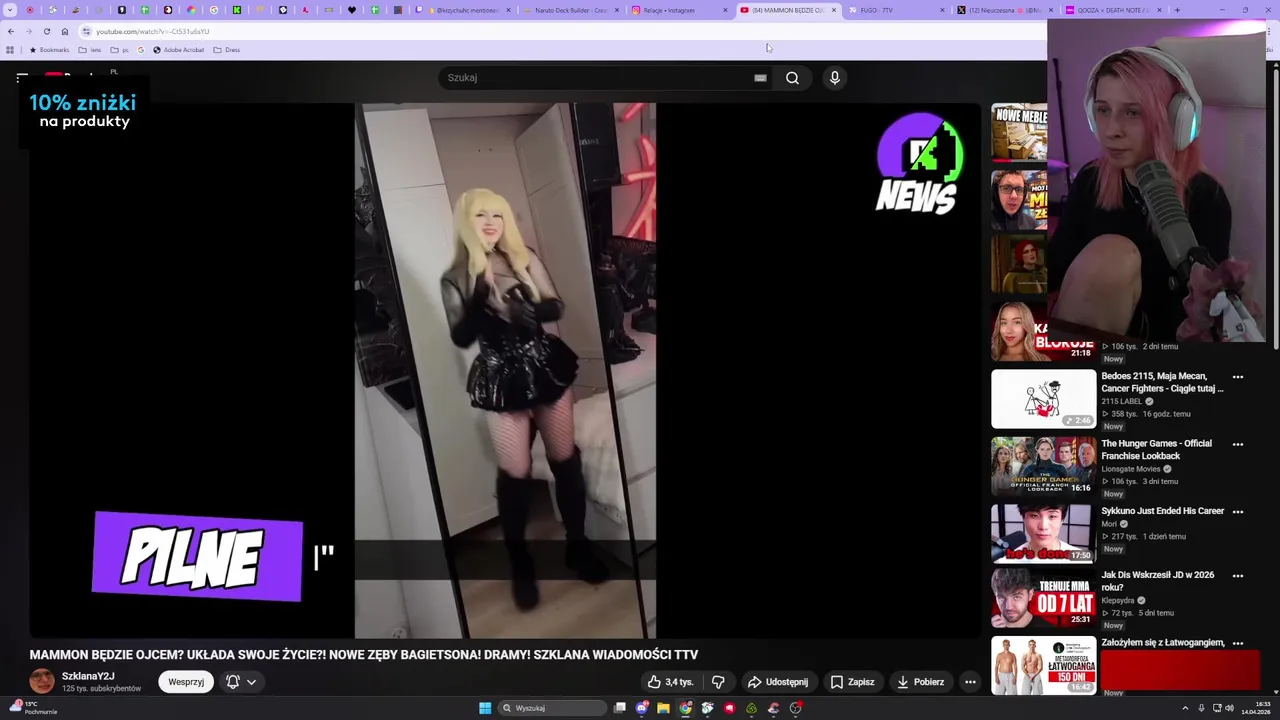Screen dimensions: 1280x720
Task: Reload the page with the refresh icon
Action: (46, 31)
